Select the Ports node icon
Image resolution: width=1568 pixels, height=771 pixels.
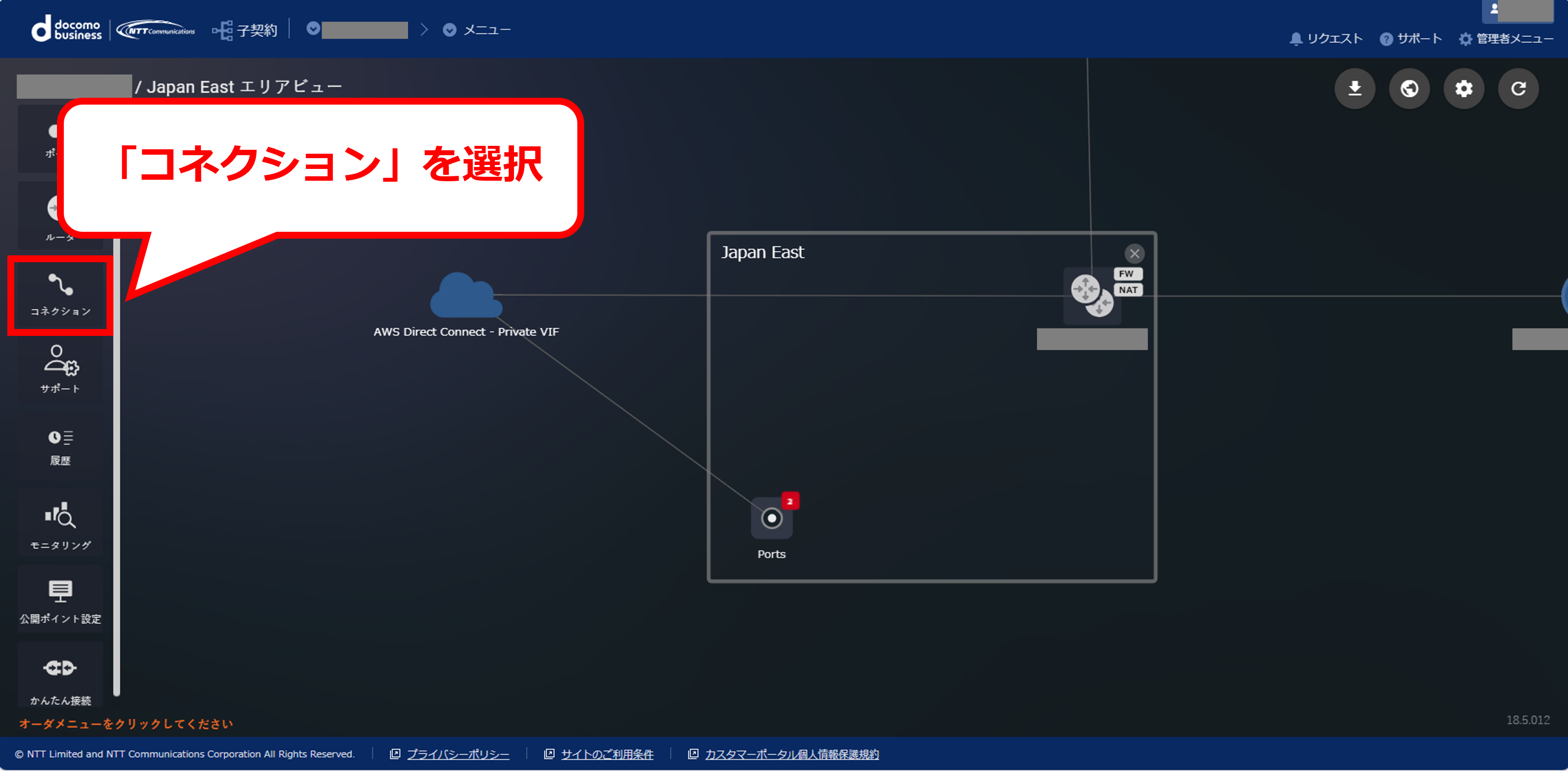[771, 518]
